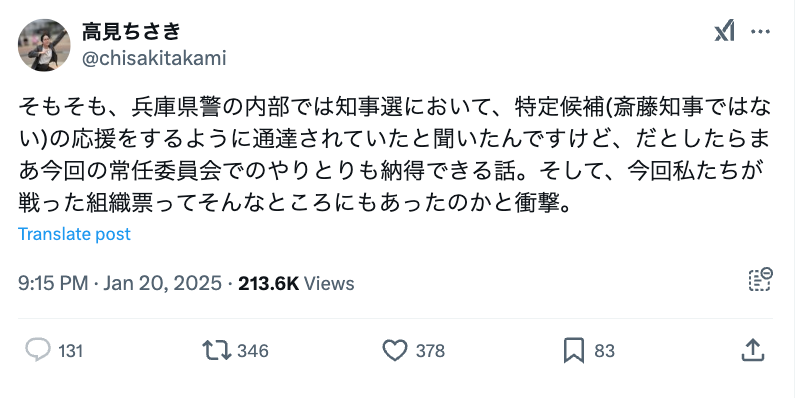Click the repost arrows icon

(x=217, y=351)
